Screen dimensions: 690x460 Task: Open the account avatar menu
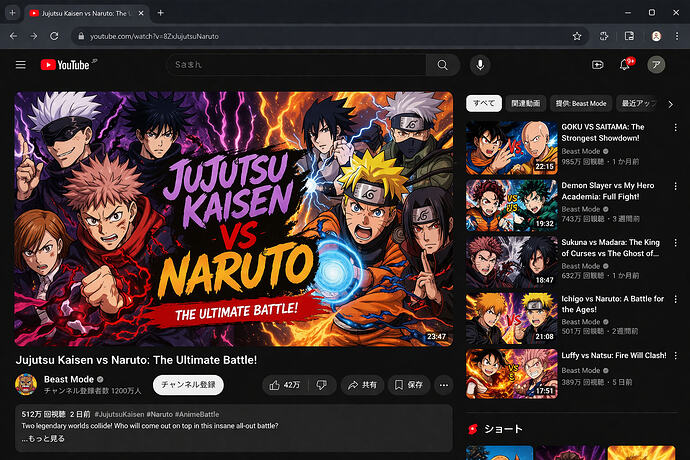(x=656, y=65)
